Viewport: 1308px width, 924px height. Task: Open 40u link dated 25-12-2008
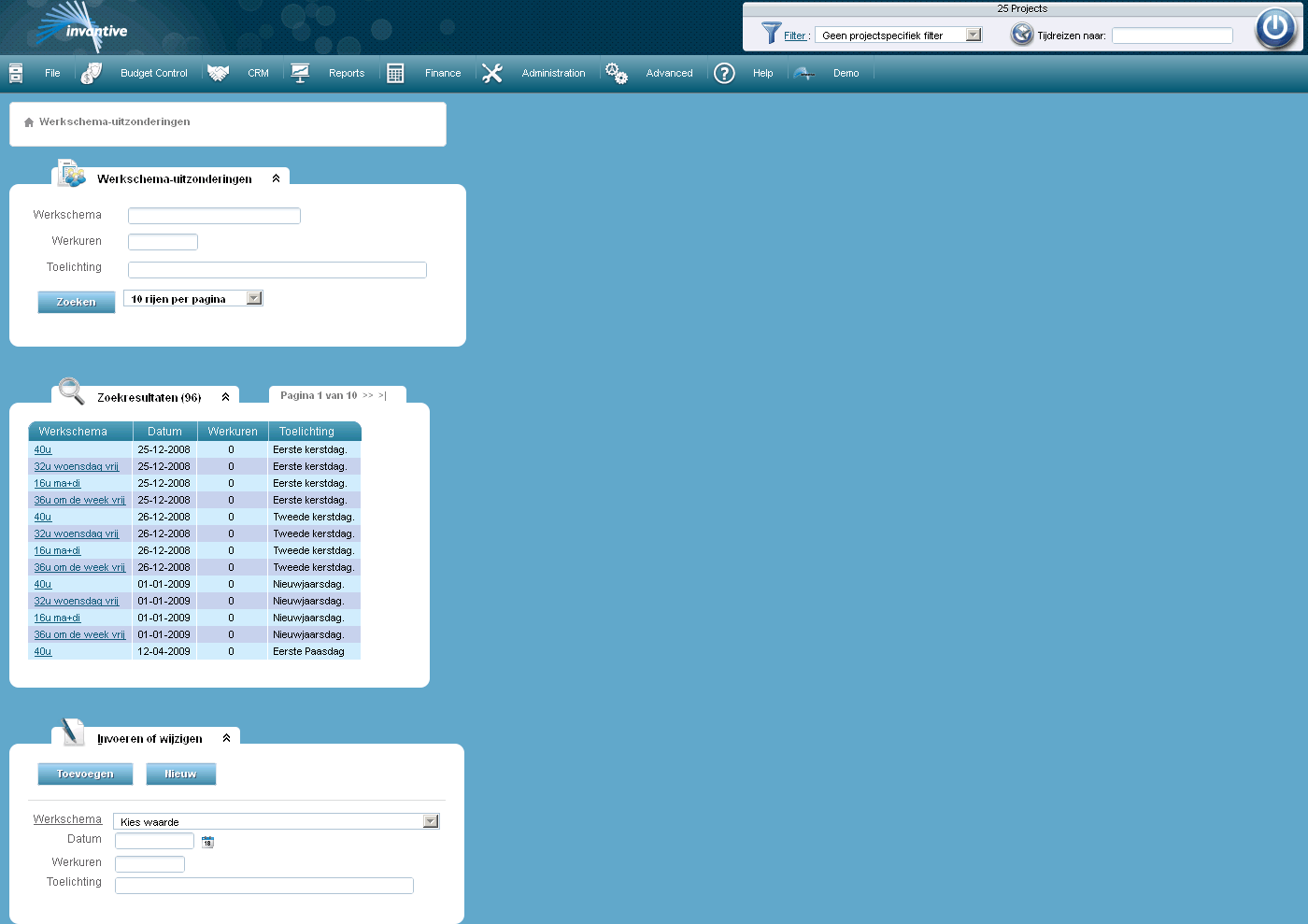[43, 450]
